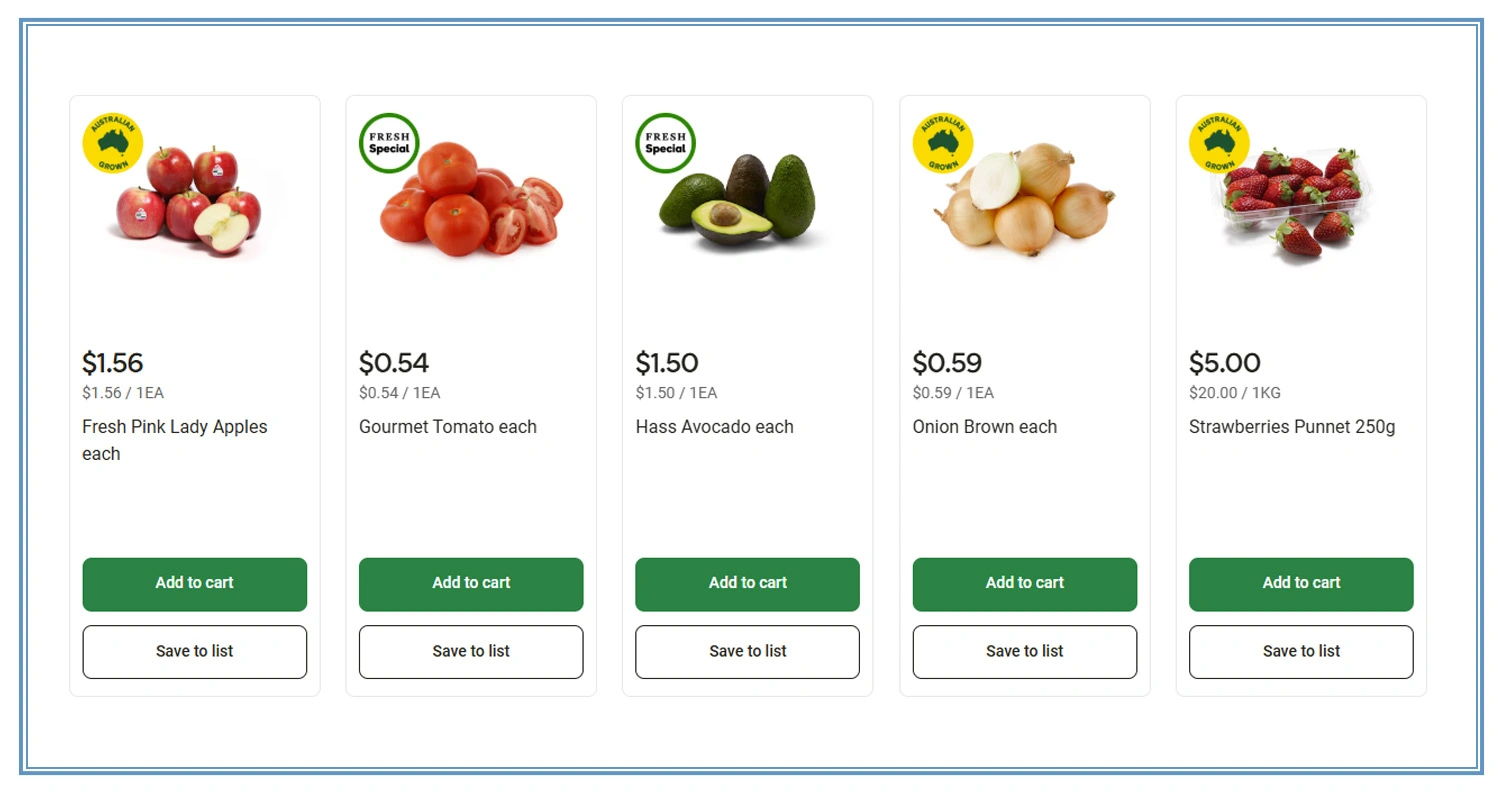This screenshot has height=793, width=1503.
Task: Save Gourmet Tomato to list
Action: click(471, 651)
